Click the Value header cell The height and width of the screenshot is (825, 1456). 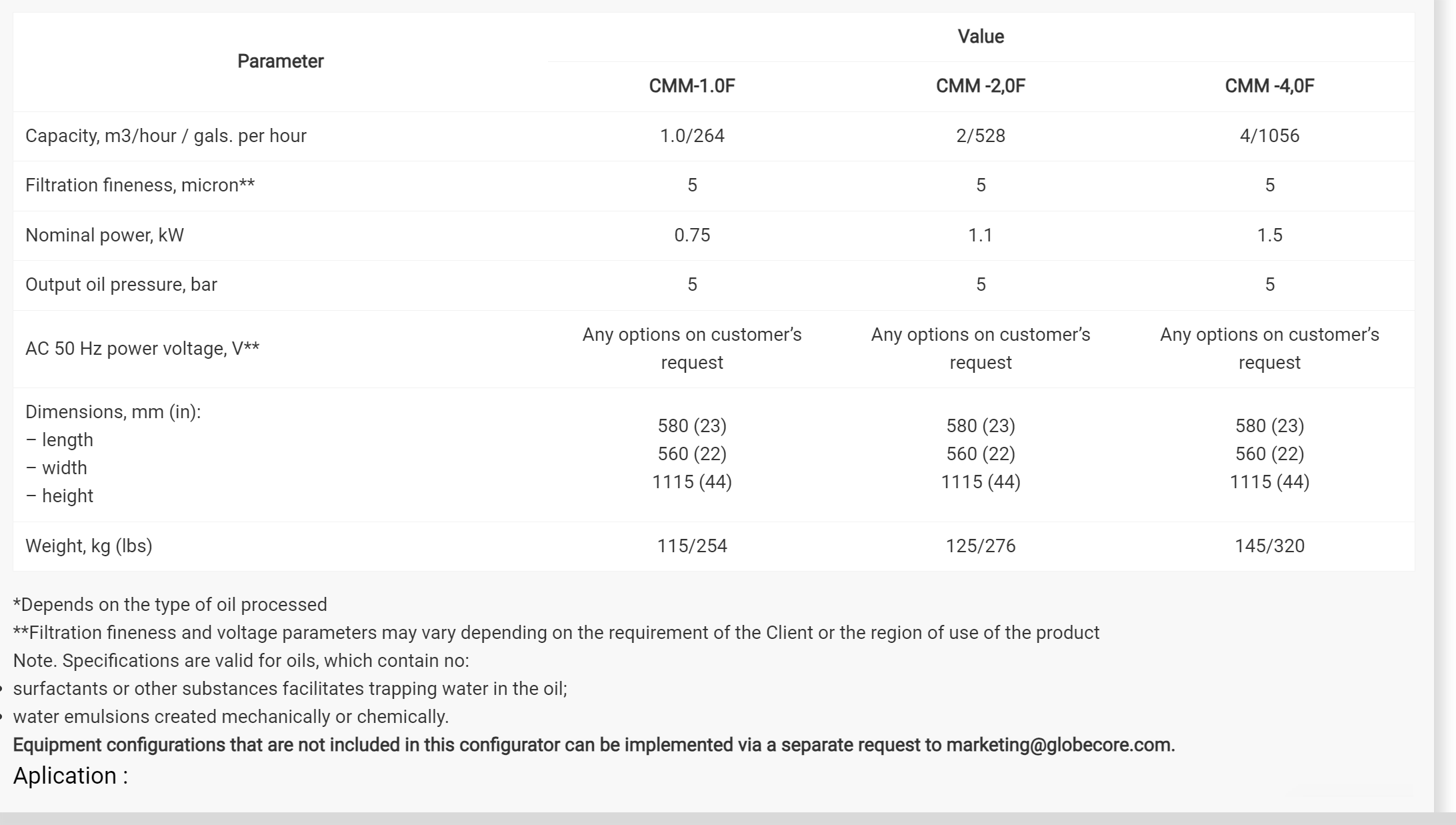coord(980,37)
